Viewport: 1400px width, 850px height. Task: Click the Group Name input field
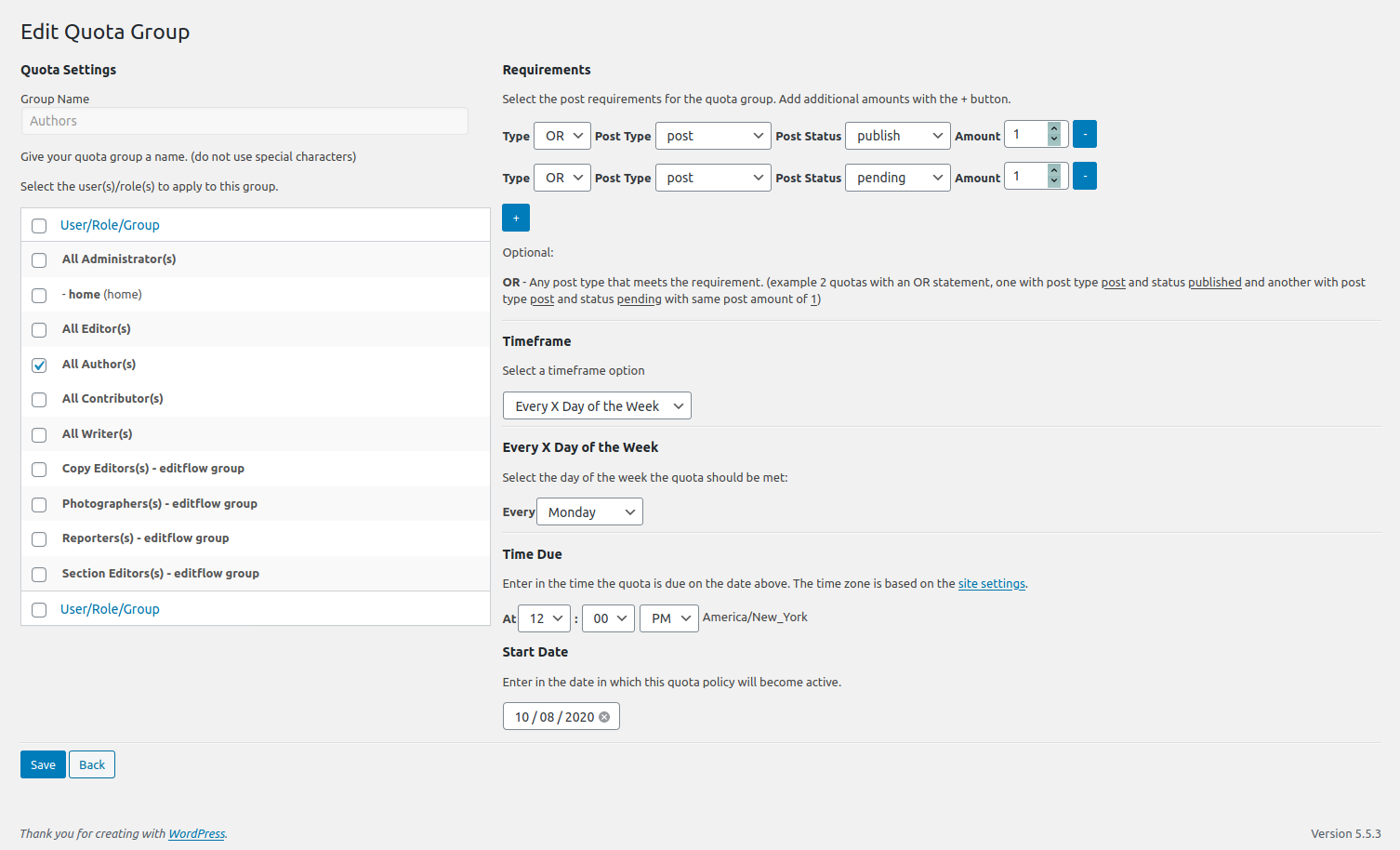pos(244,121)
